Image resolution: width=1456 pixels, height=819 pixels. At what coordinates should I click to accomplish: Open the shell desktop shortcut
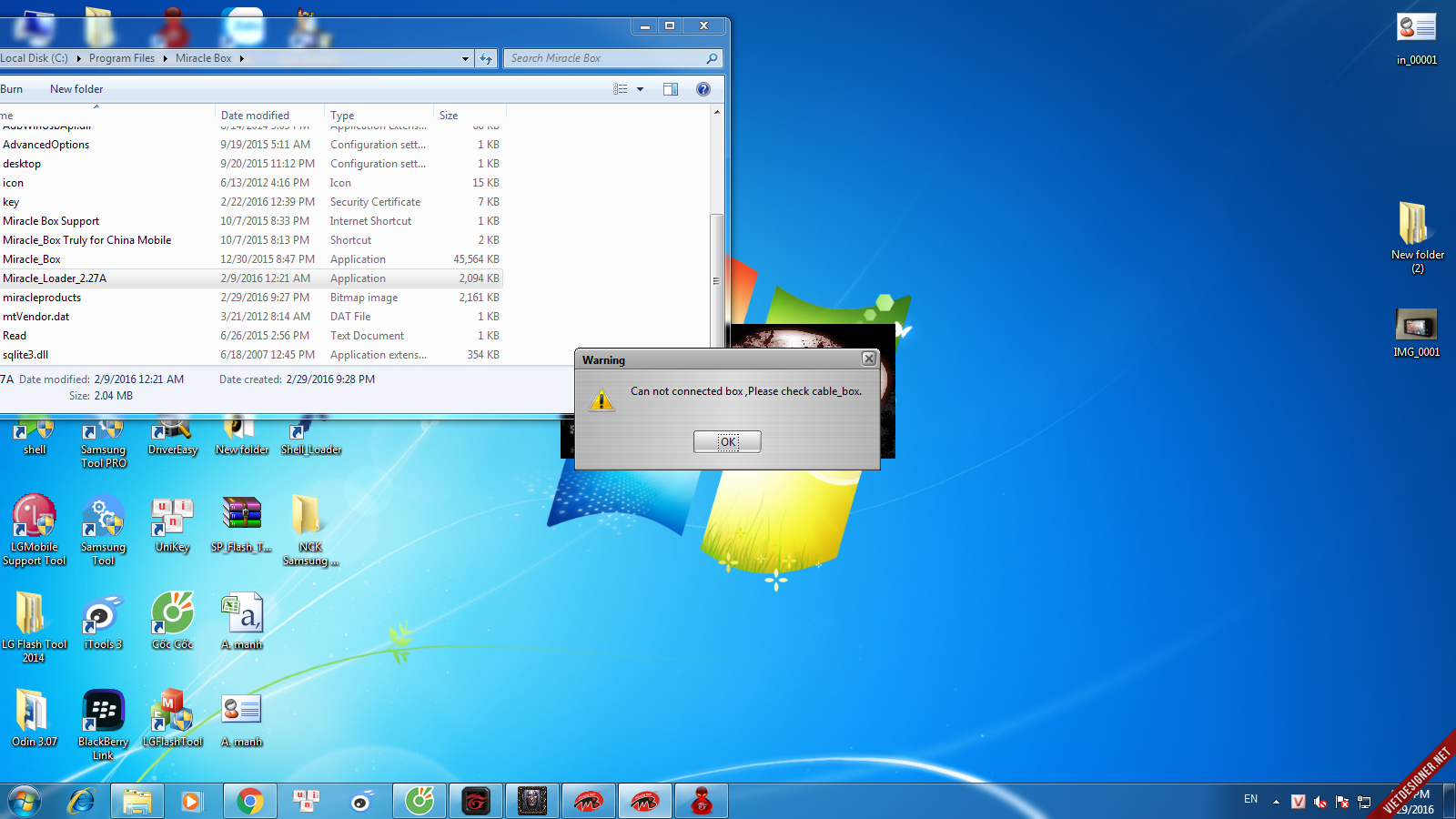[x=35, y=436]
